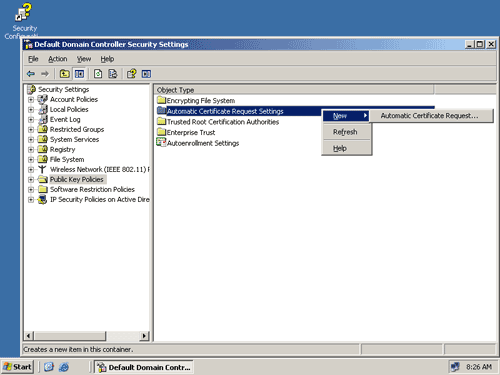
Task: Select the Encrypting File System label
Action: click(x=201, y=100)
